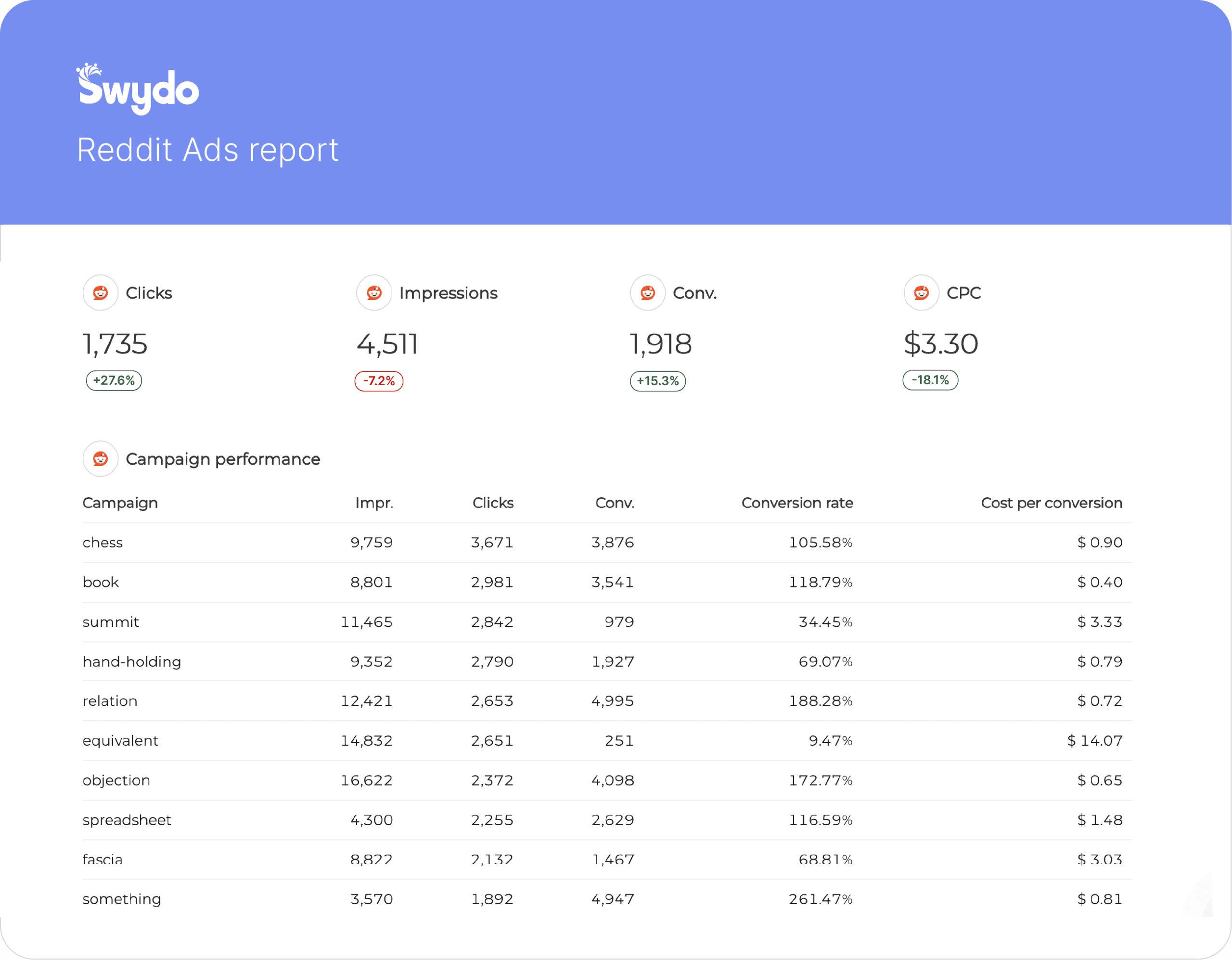The image size is (1232, 960).
Task: Click the Reddit icon beside Clicks
Action: (x=101, y=293)
